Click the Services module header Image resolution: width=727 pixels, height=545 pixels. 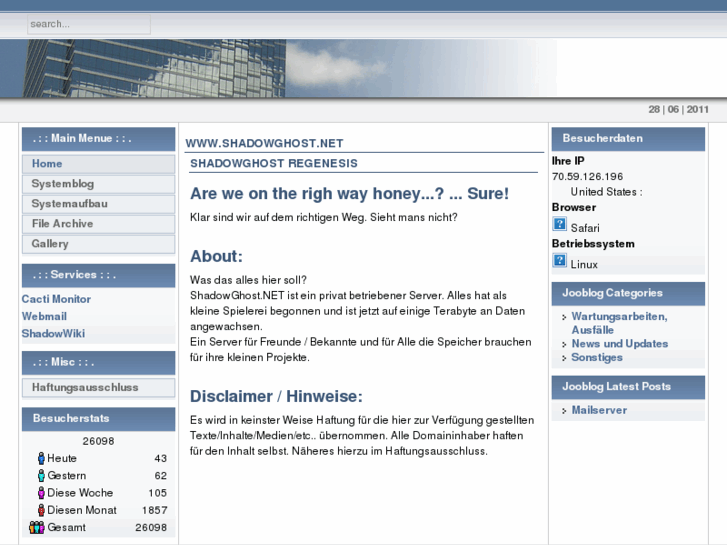(98, 276)
